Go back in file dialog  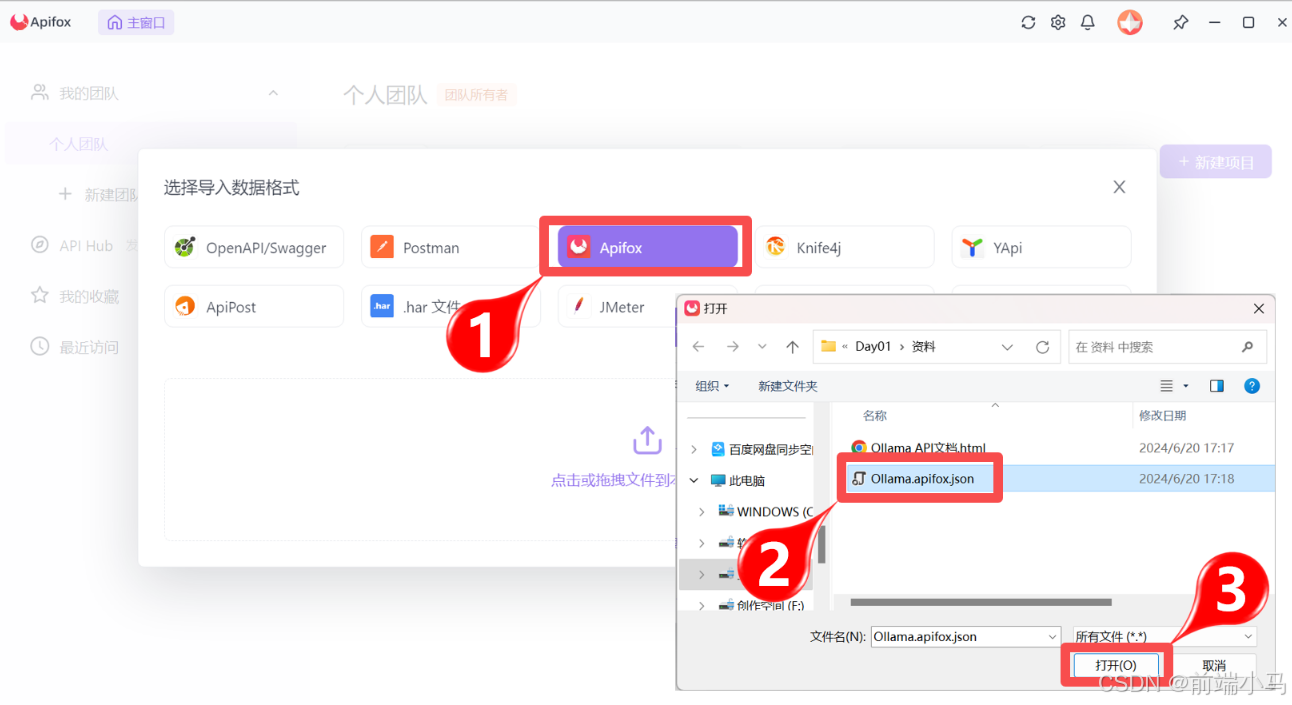[699, 346]
